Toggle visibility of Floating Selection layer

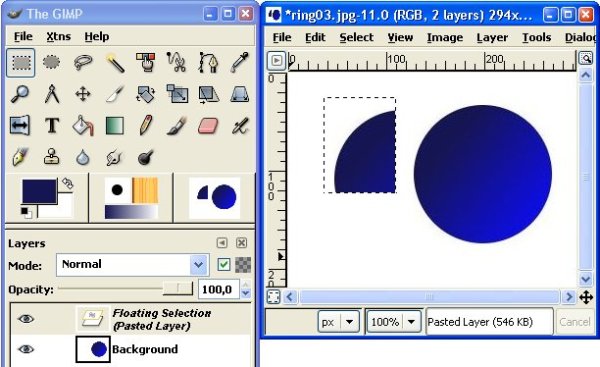point(26,319)
